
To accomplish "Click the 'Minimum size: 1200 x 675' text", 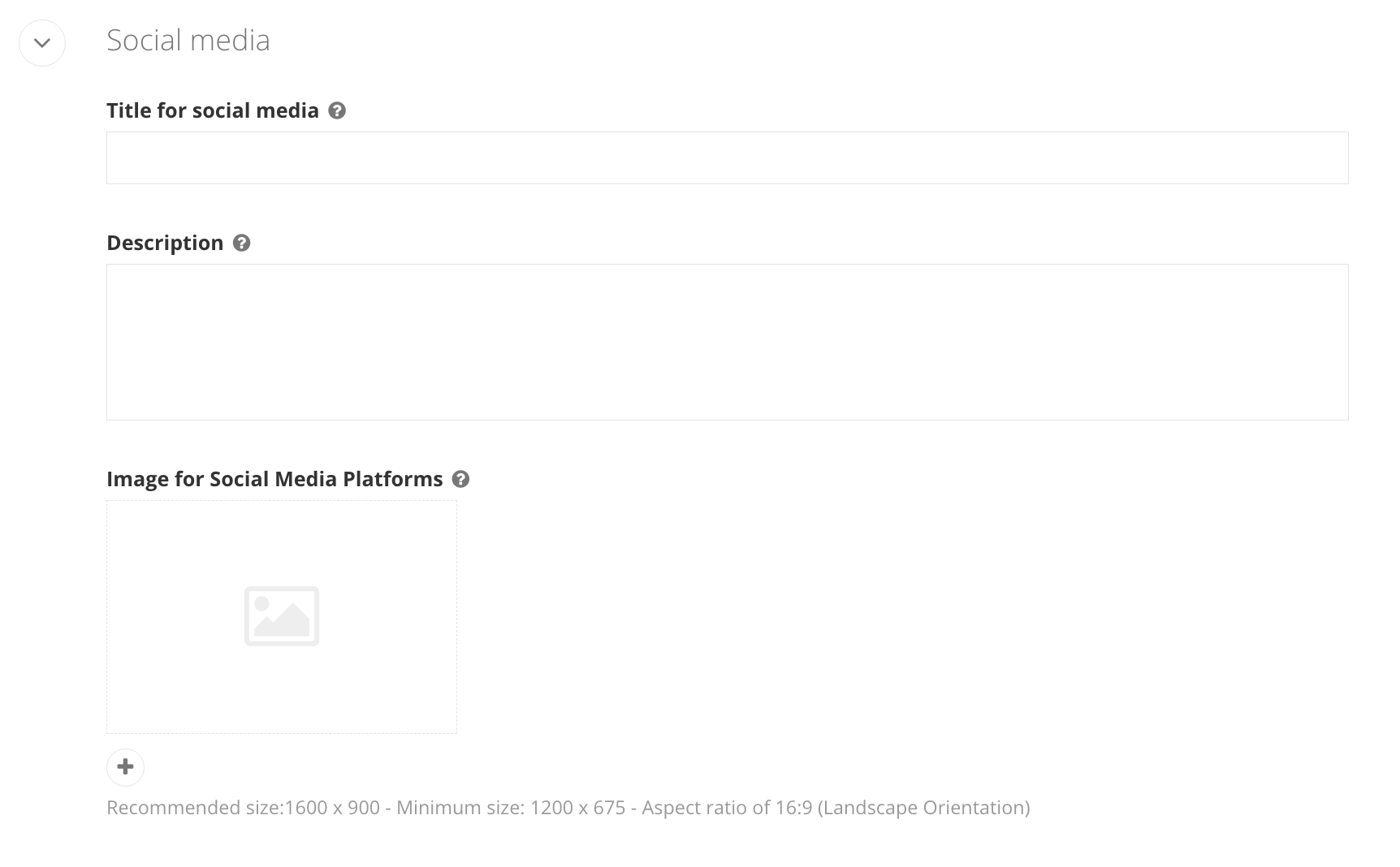I will click(510, 808).
